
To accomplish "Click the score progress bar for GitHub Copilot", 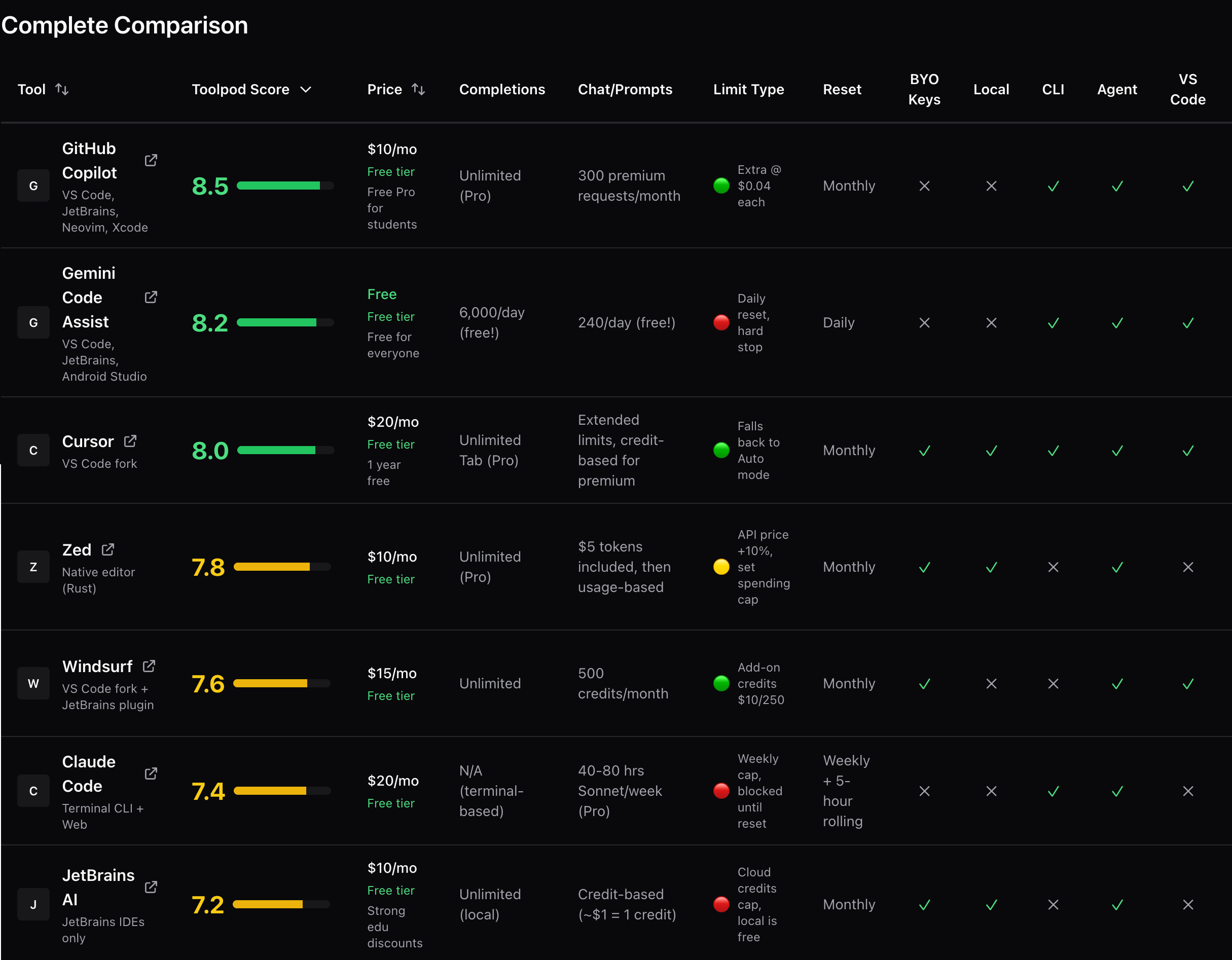I will tap(285, 185).
